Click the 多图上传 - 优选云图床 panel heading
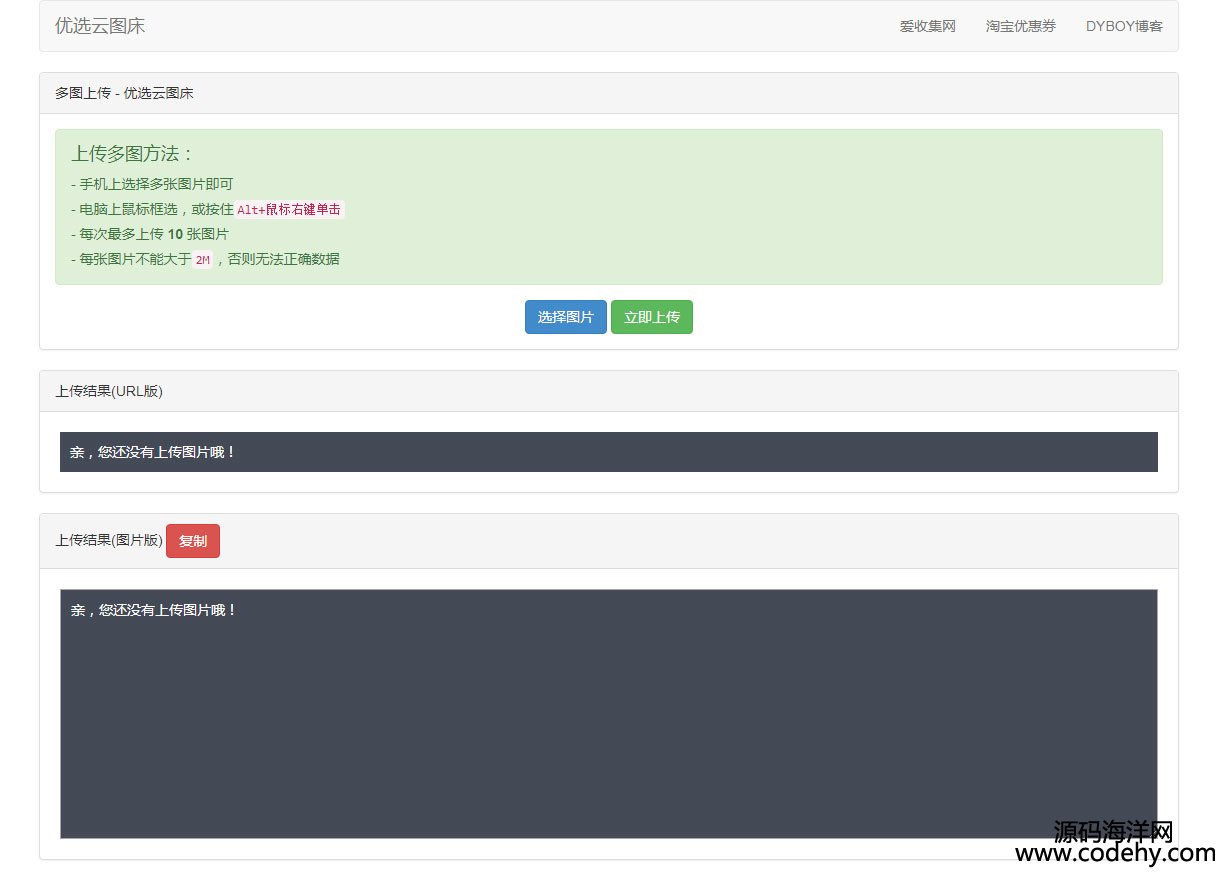 (609, 93)
